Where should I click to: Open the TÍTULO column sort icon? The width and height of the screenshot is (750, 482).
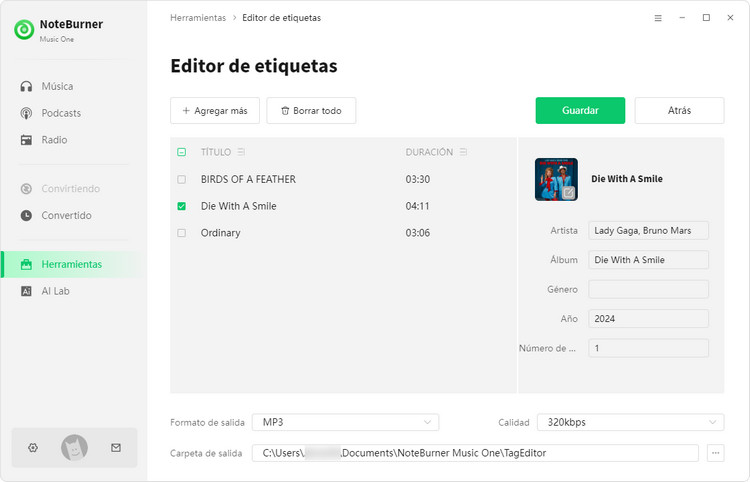[x=241, y=152]
